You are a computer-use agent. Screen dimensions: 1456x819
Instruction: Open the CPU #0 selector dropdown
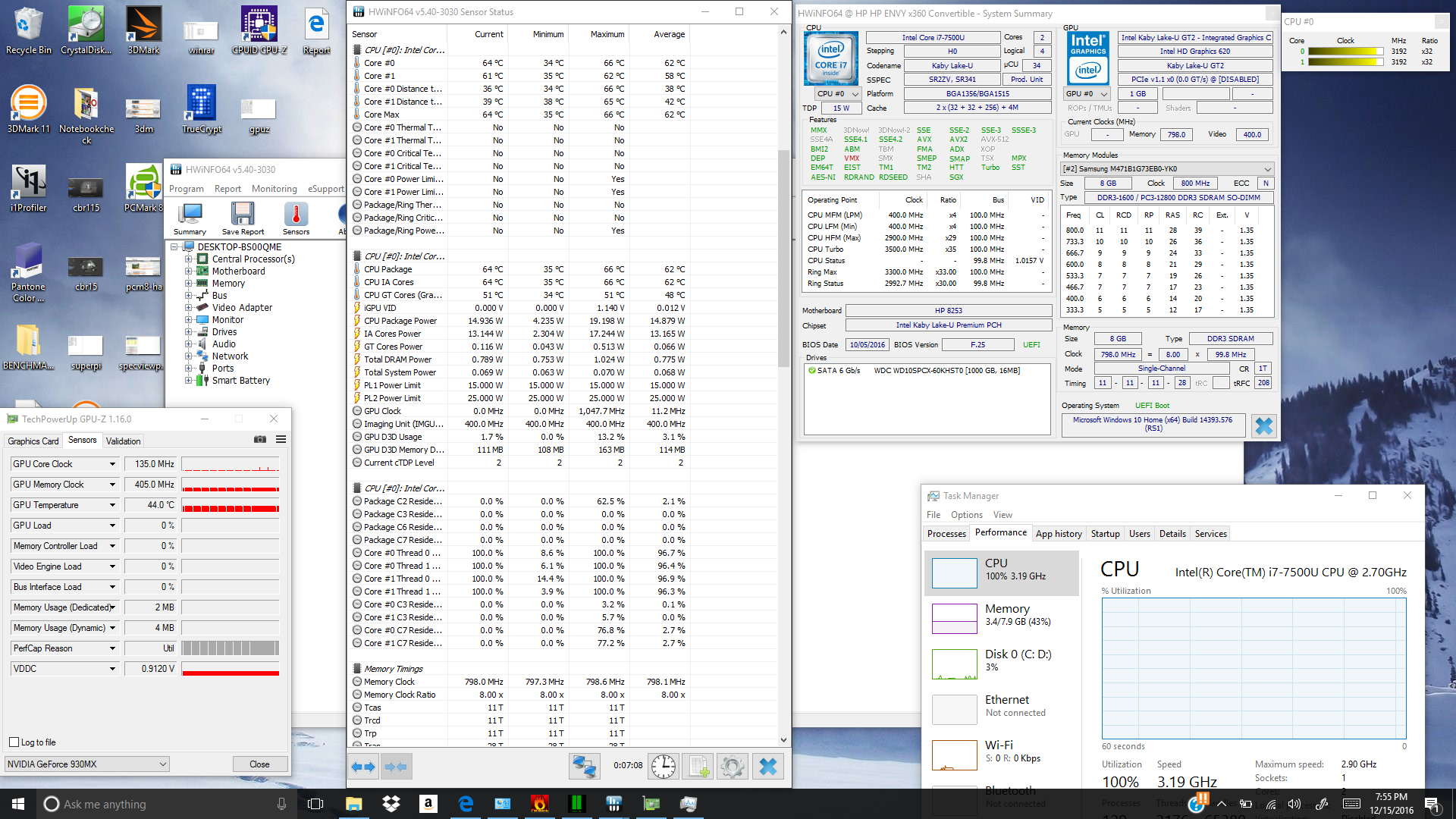click(837, 94)
